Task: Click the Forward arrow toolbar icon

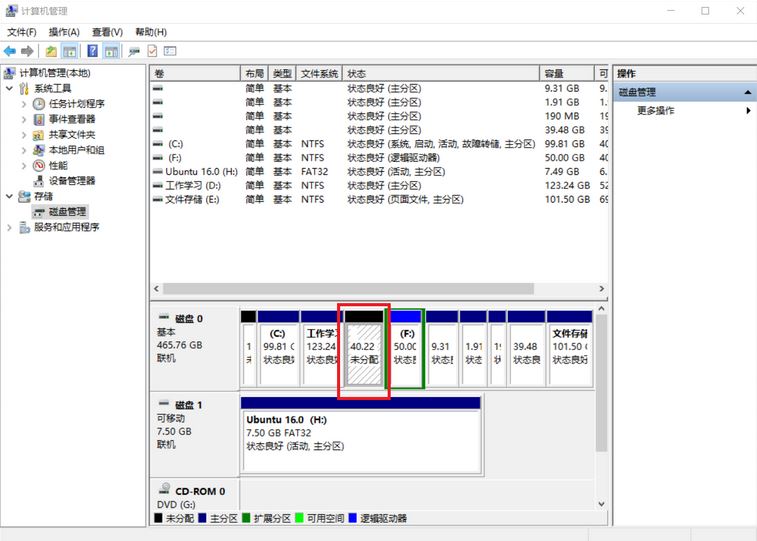Action: click(x=27, y=51)
